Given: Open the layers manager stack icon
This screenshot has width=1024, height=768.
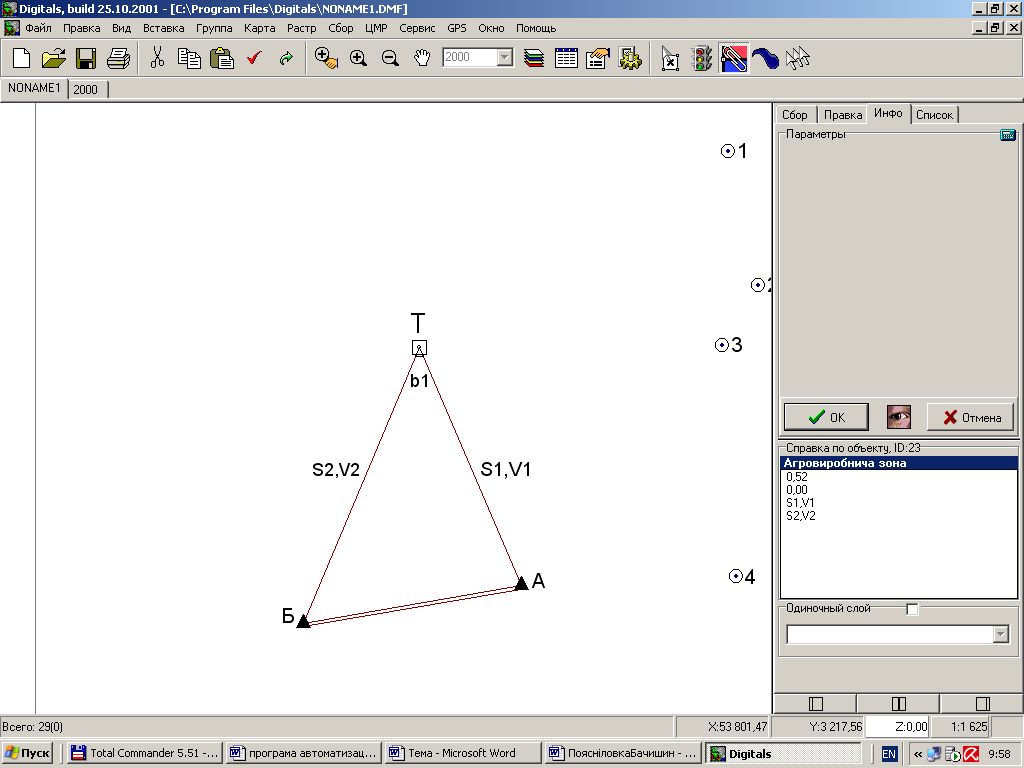Looking at the screenshot, I should (x=534, y=59).
